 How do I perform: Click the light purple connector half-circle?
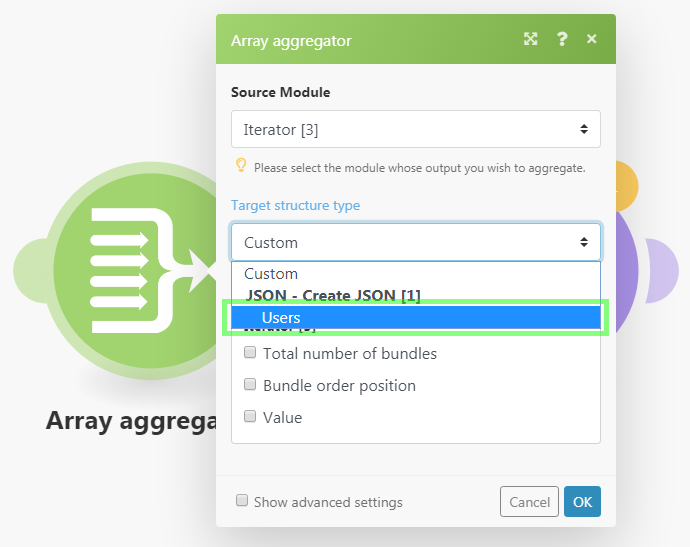click(661, 271)
